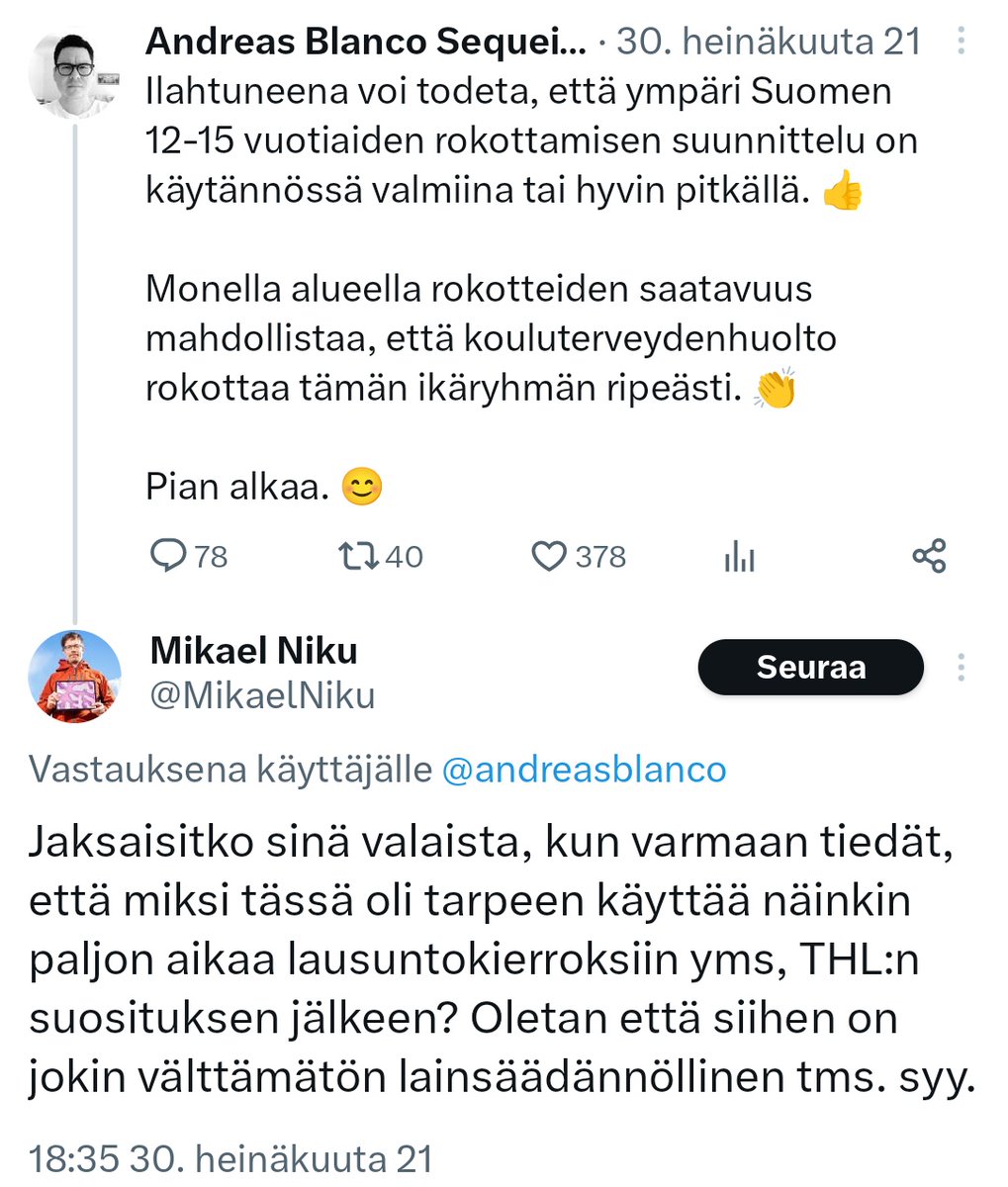Click the Mikael Niku display name
Viewport: 1008px width, 1187px height.
[254, 651]
